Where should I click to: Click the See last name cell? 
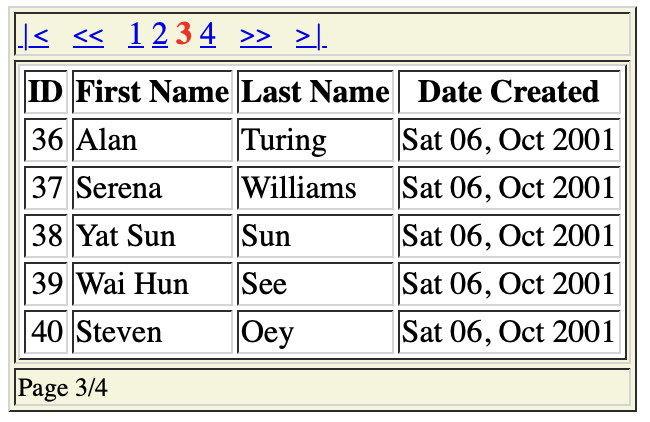coord(315,284)
